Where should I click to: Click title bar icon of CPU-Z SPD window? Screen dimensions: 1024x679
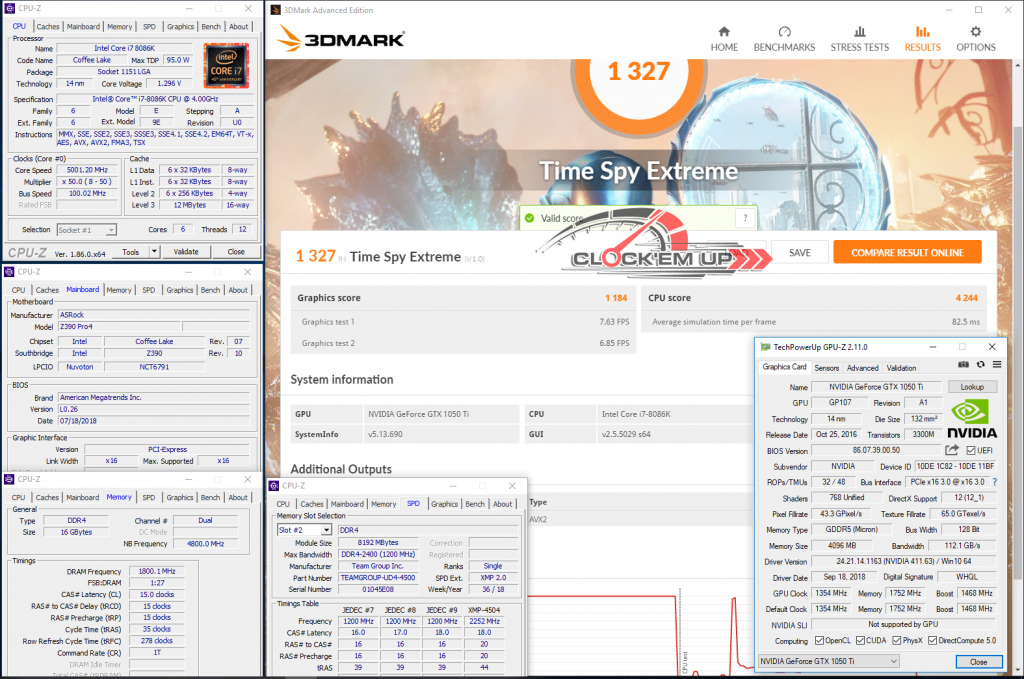tap(274, 486)
